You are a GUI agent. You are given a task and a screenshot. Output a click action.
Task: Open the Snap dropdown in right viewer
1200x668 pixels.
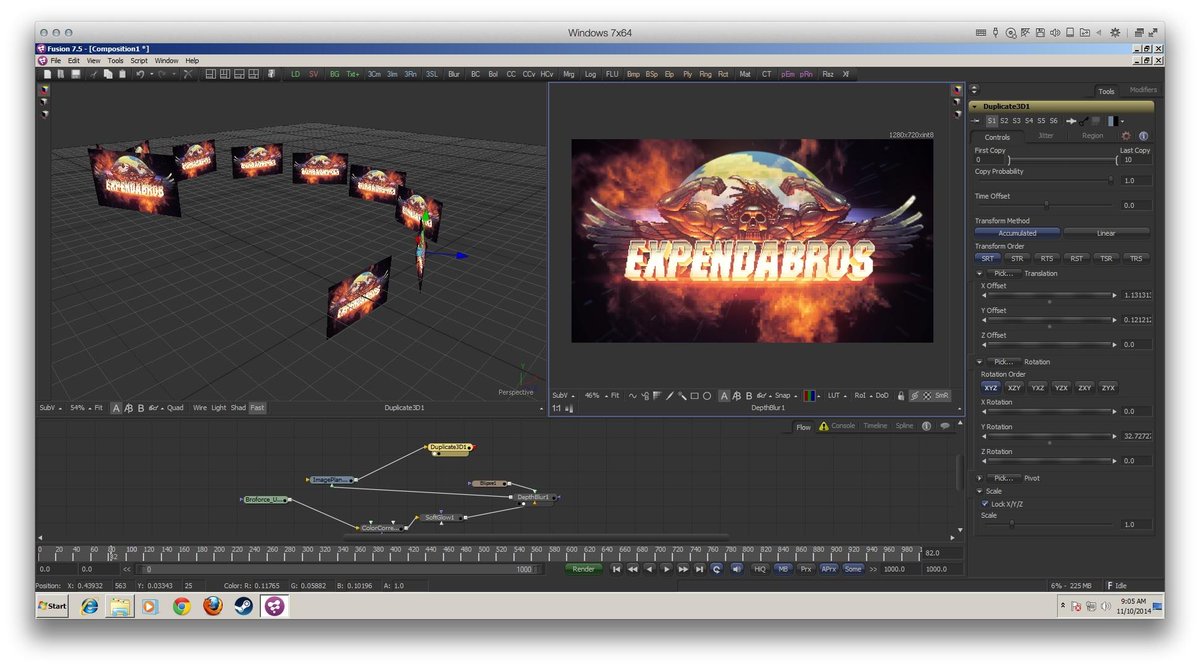click(x=785, y=396)
